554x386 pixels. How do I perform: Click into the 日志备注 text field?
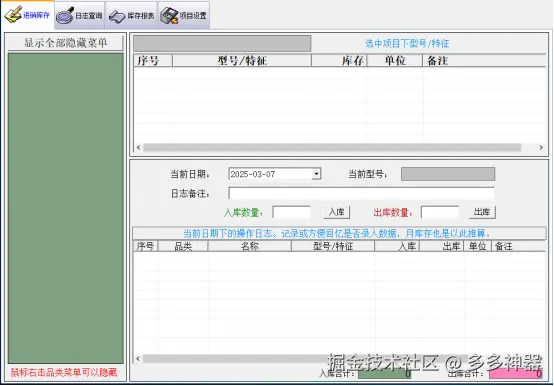click(x=361, y=193)
